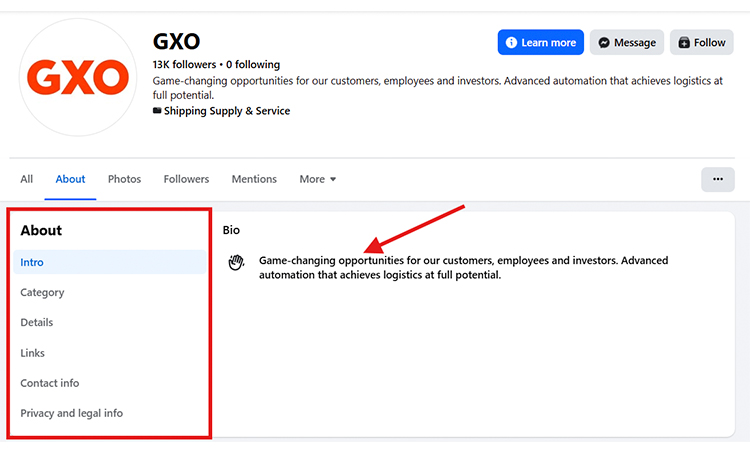This screenshot has width=750, height=450.
Task: Follow the GXO page
Action: pyautogui.click(x=701, y=43)
